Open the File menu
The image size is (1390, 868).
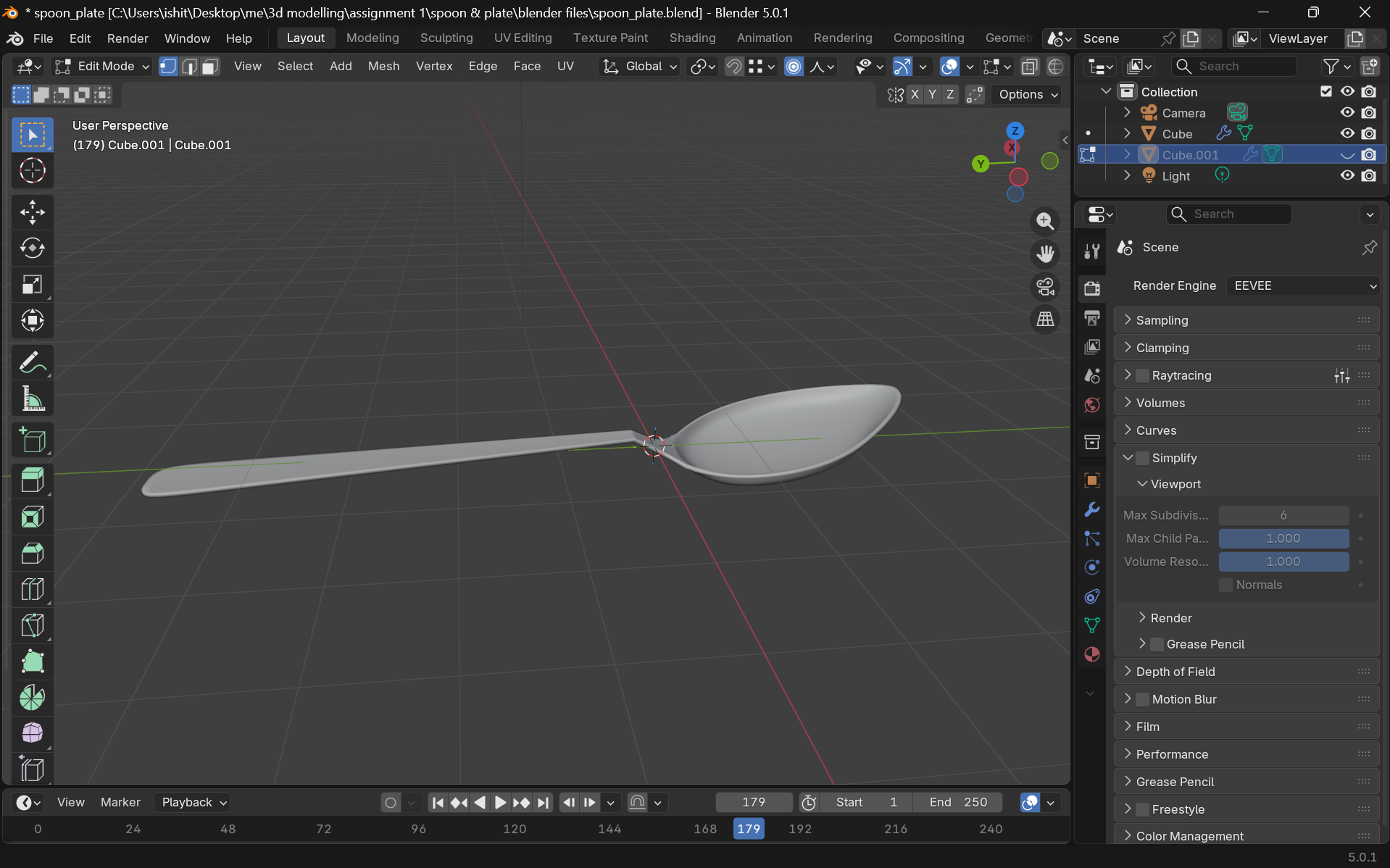(x=43, y=38)
